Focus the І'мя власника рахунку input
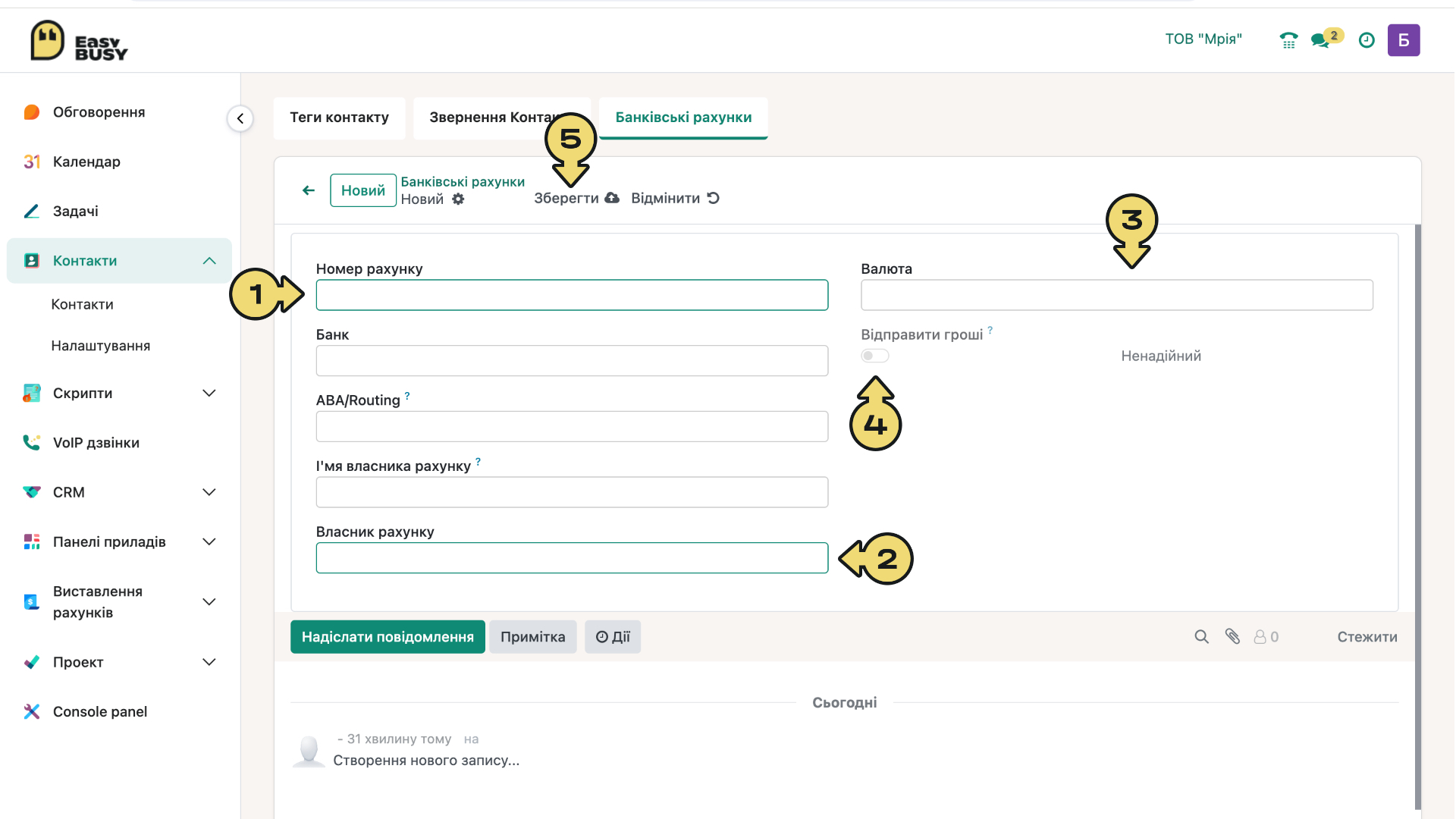1456x819 pixels. (x=572, y=492)
